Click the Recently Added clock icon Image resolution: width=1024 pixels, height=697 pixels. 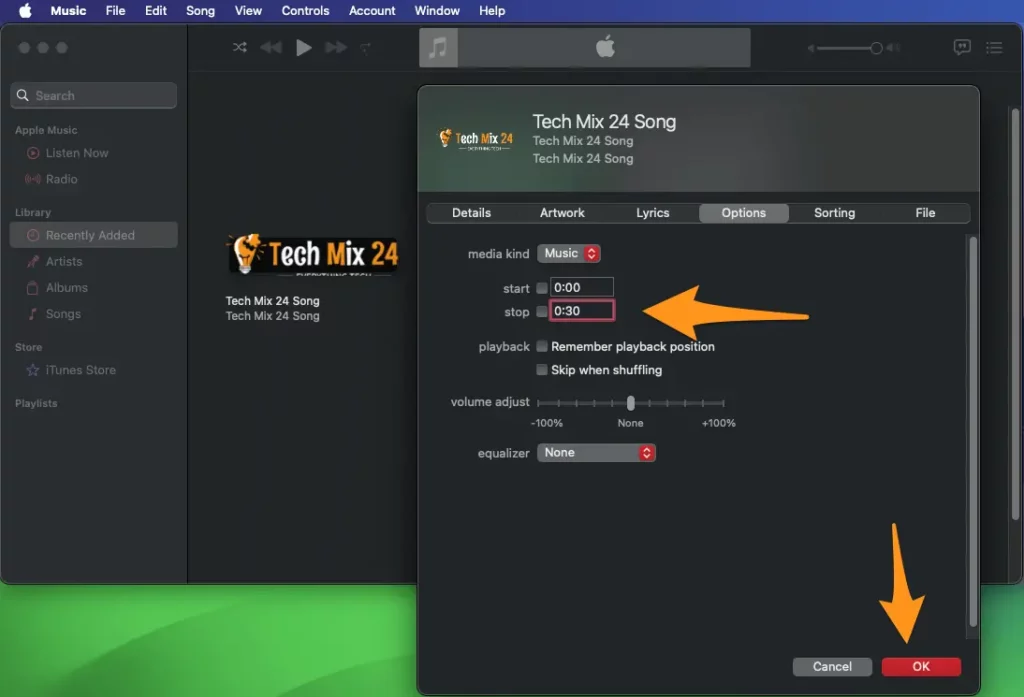pos(33,235)
